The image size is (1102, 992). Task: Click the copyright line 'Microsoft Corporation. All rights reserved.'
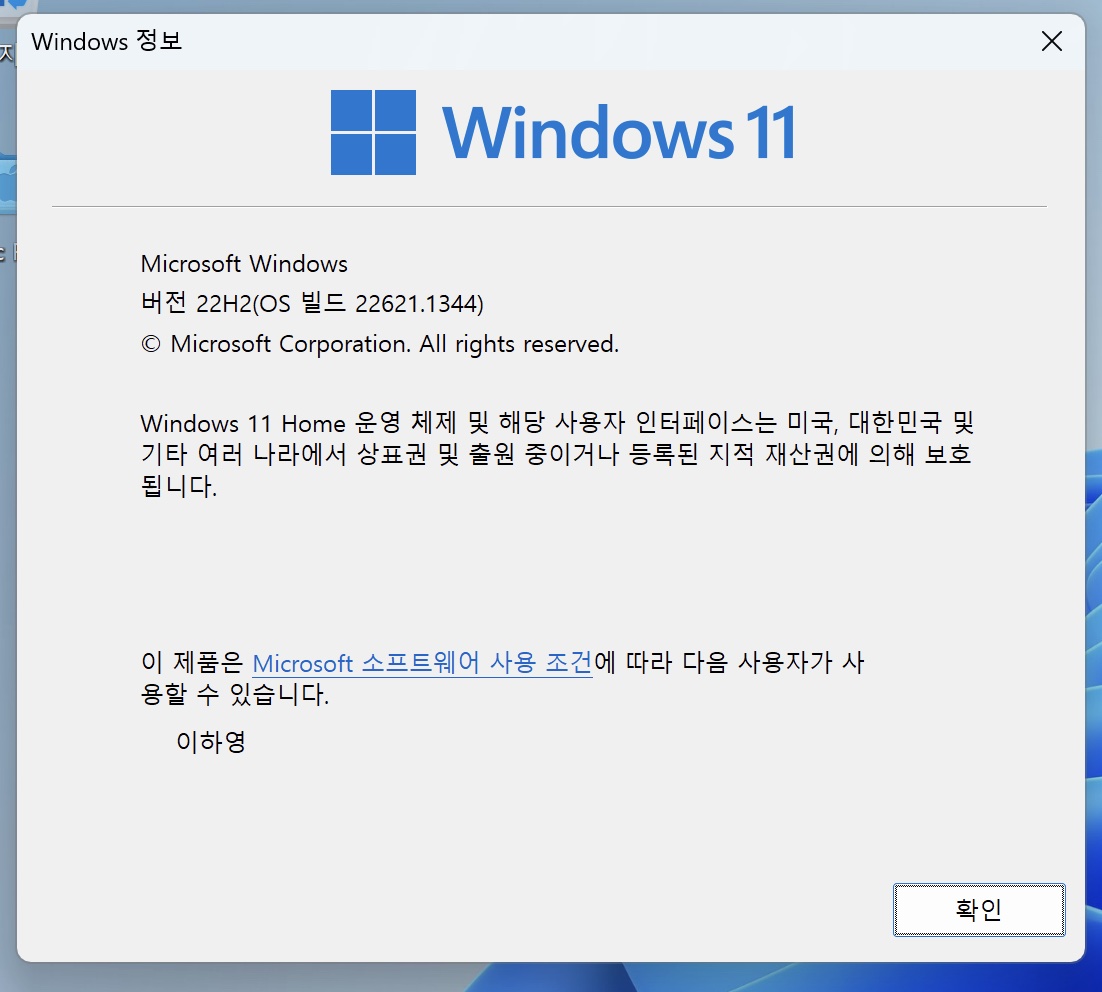[x=380, y=344]
